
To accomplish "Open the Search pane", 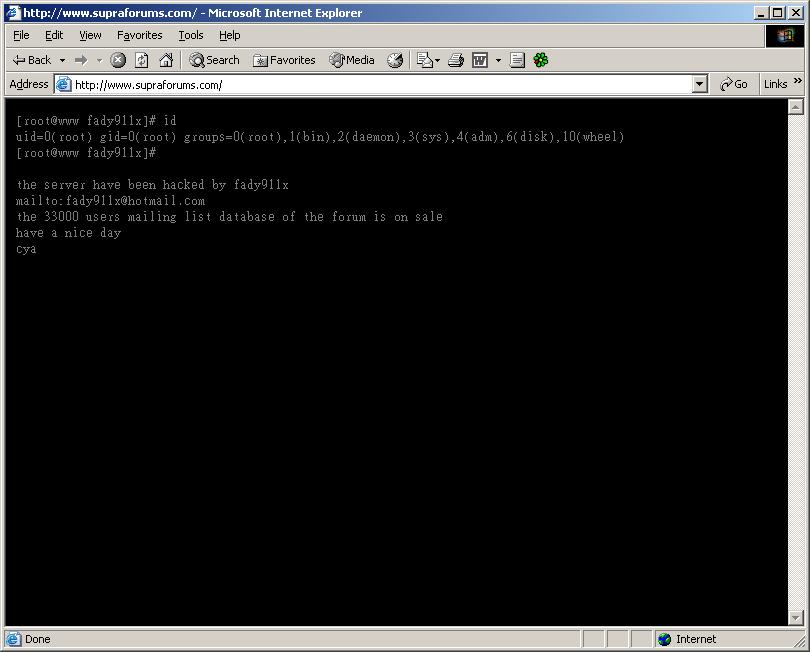I will coord(214,60).
